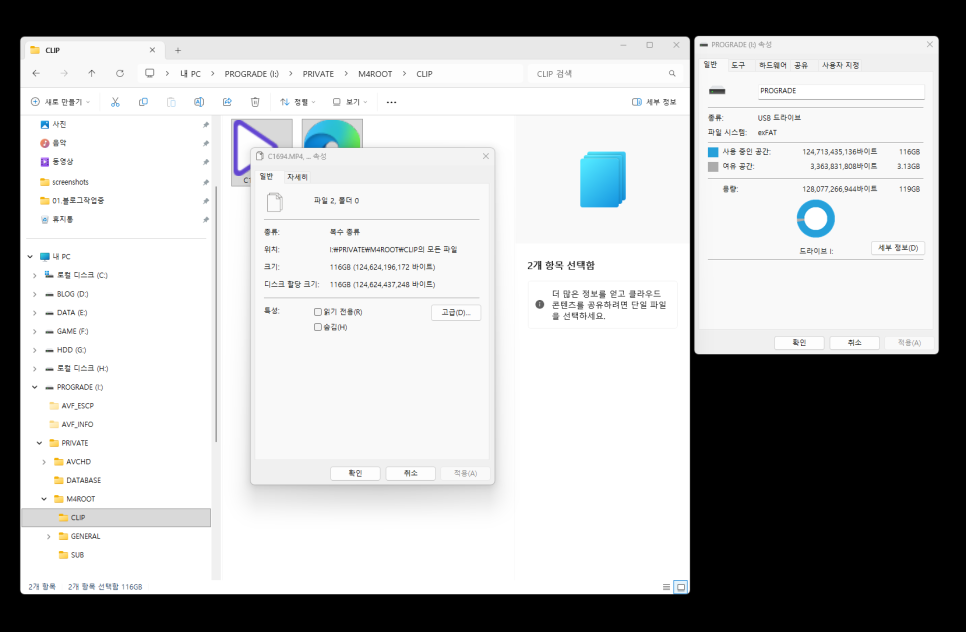Open the 정렬 sort dropdown
966x632 pixels.
298,102
